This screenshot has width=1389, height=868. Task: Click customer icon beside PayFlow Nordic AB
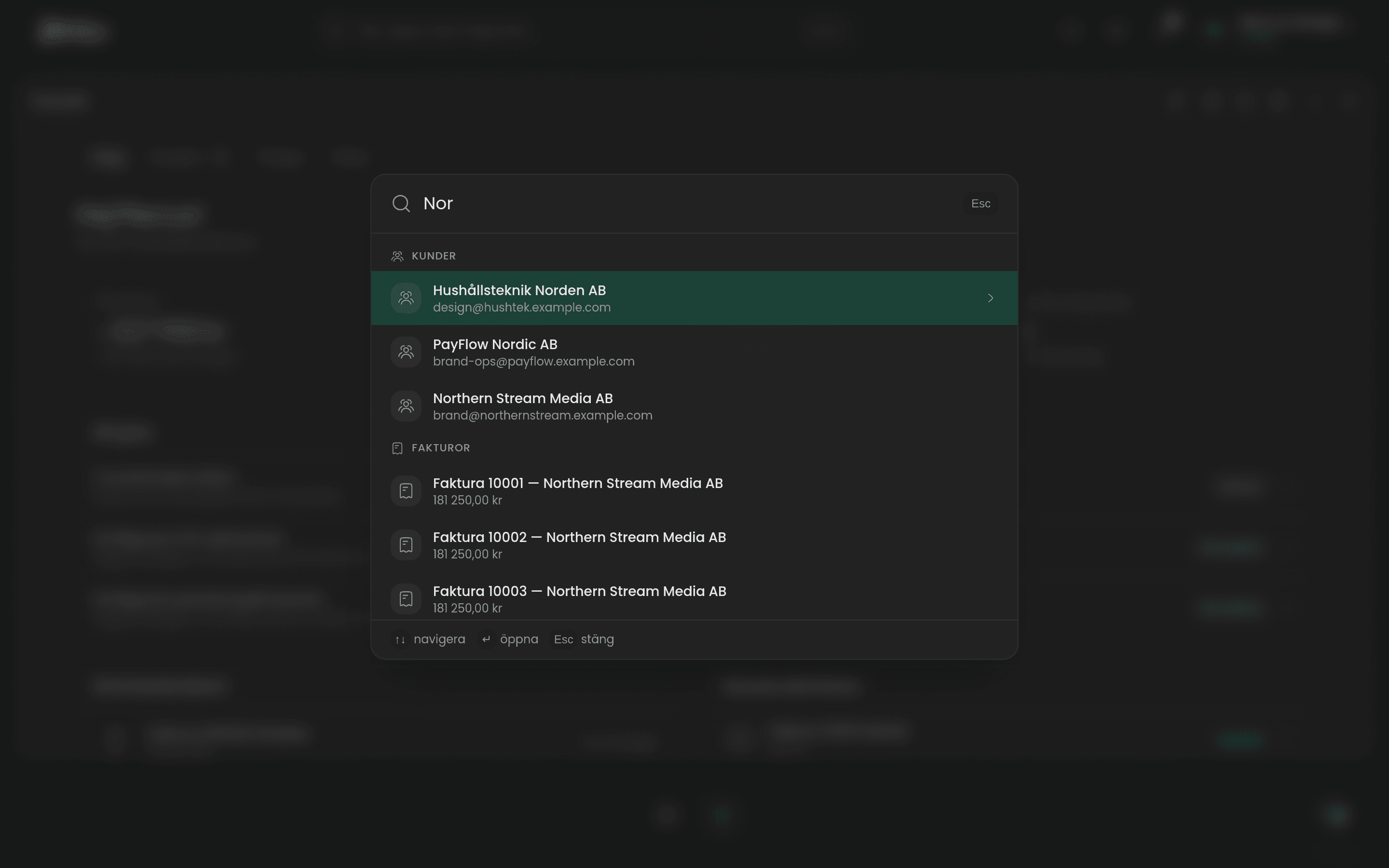406,352
